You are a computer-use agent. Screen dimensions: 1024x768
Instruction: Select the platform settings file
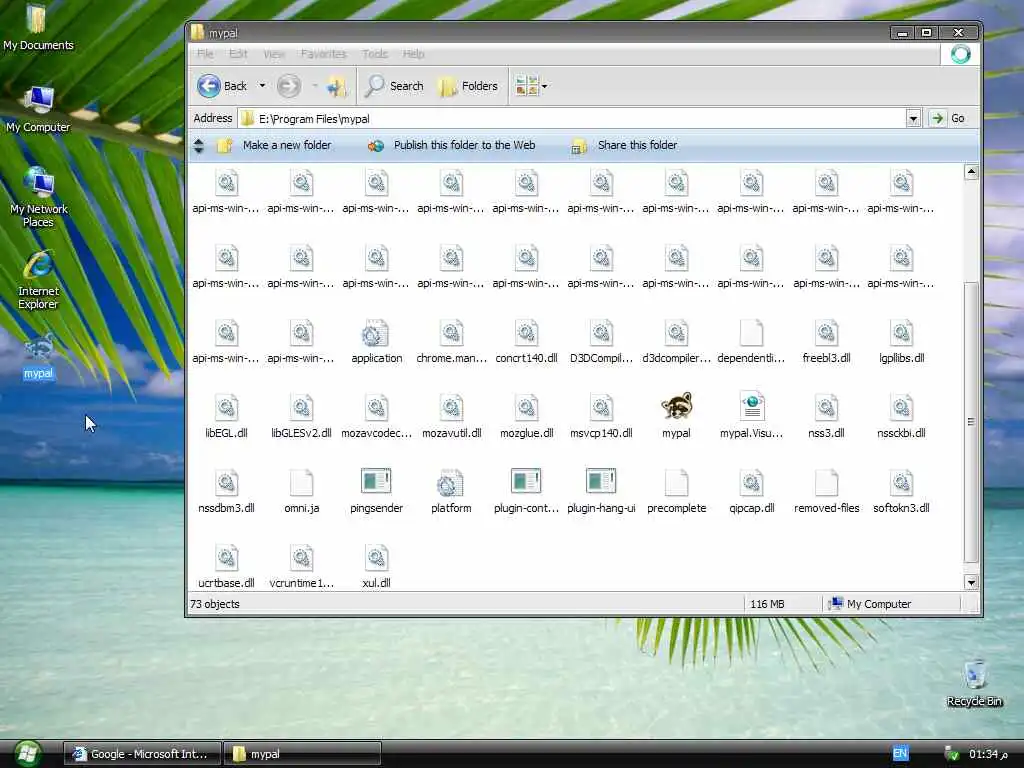(451, 490)
